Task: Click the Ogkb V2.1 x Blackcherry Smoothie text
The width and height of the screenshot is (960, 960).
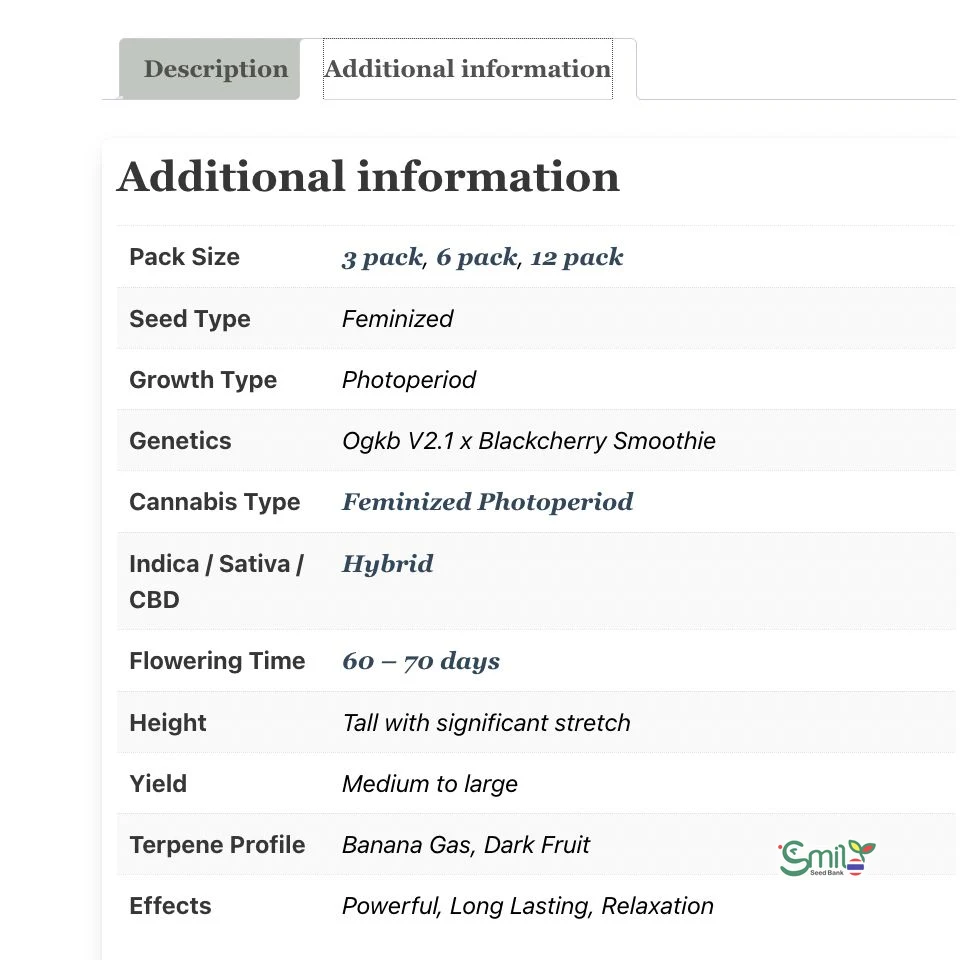Action: [x=528, y=441]
